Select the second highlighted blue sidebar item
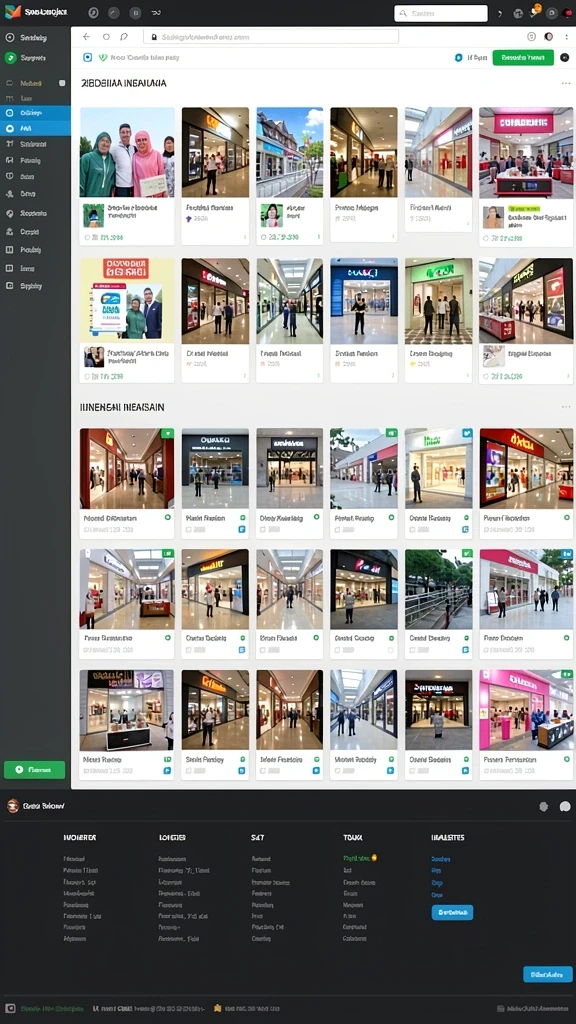Image resolution: width=576 pixels, height=1024 pixels. tap(35, 129)
